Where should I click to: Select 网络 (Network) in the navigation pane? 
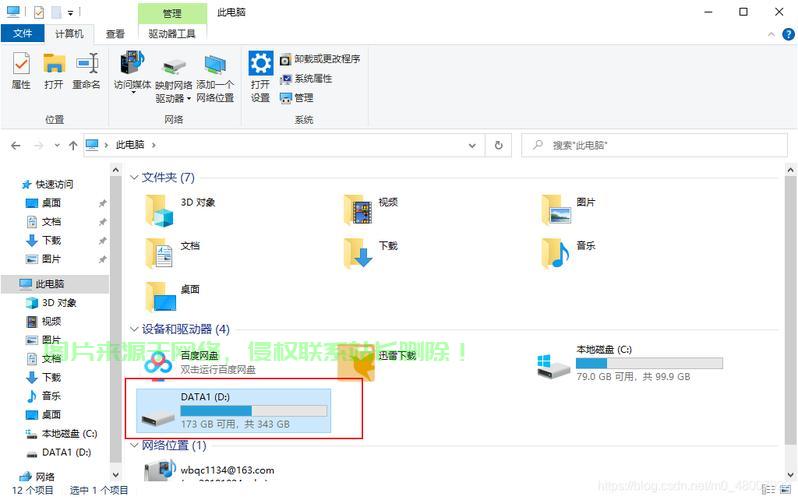click(x=45, y=477)
